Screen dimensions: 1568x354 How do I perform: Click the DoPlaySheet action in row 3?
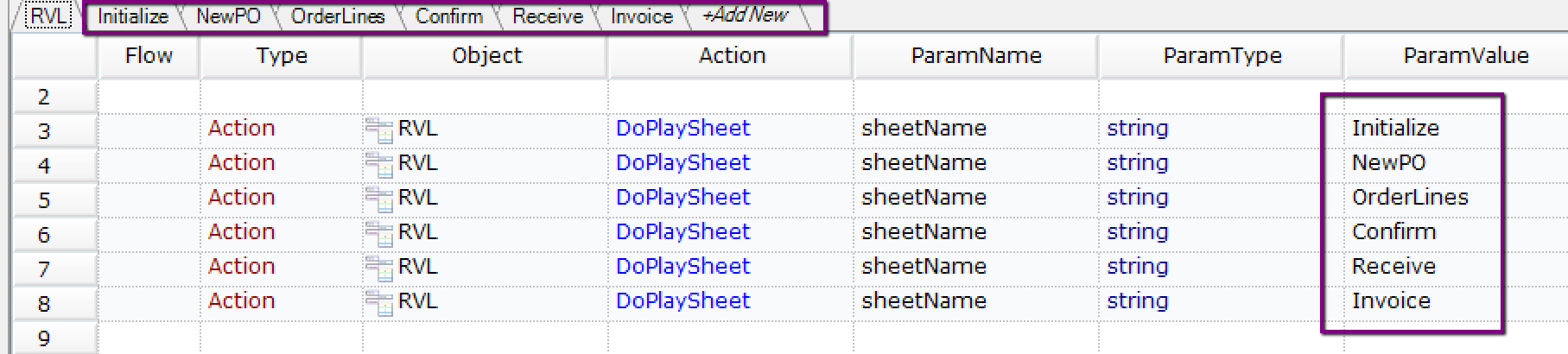coord(682,129)
